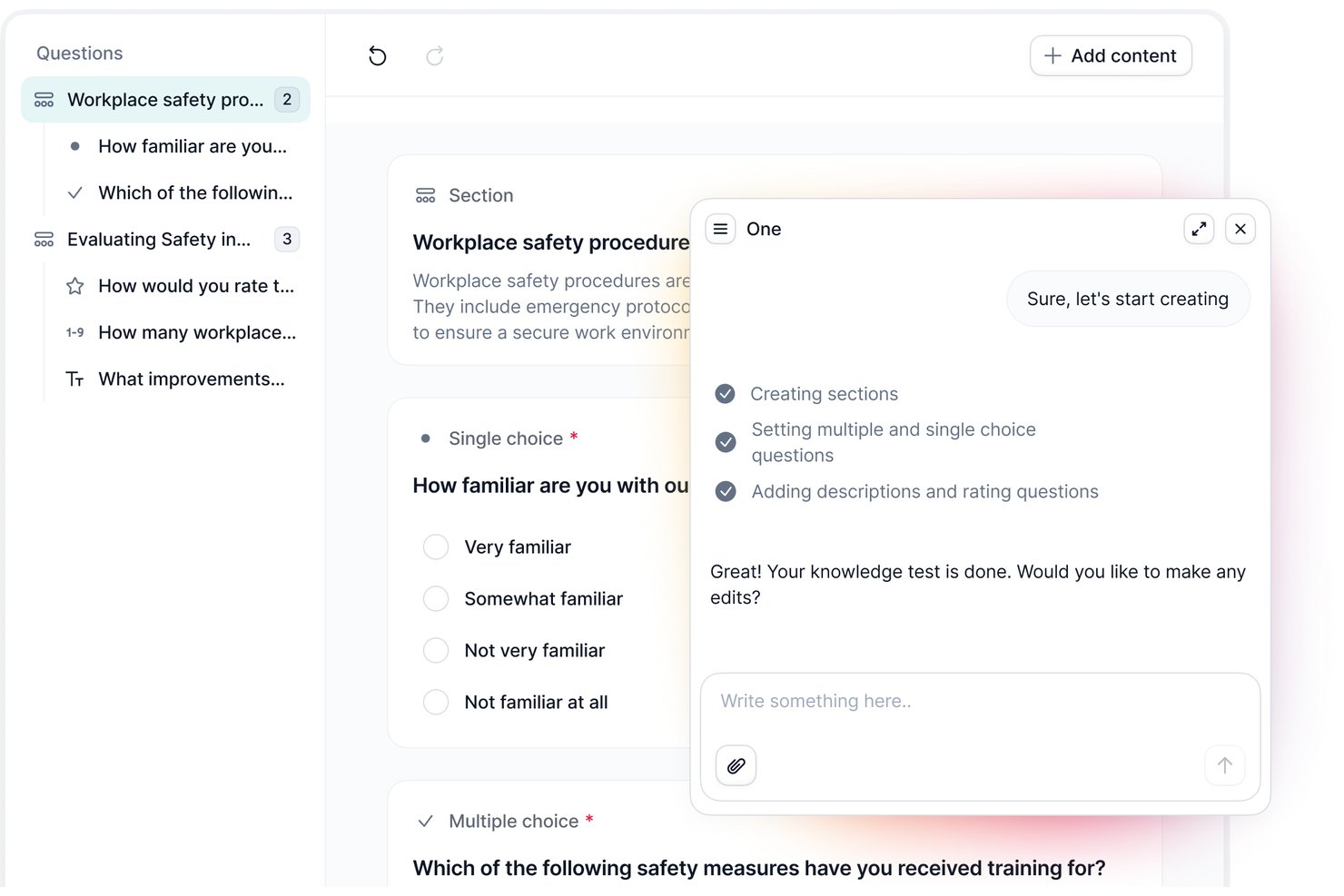
Task: Click the One chat title
Action: 764,229
